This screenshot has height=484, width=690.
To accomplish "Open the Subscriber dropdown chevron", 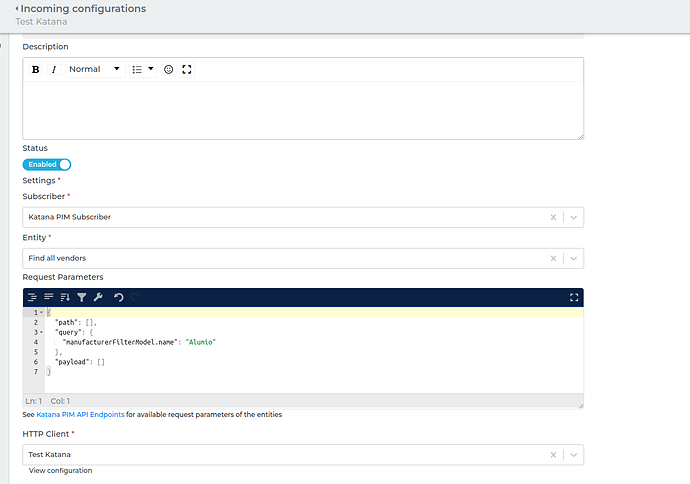I will coord(573,217).
